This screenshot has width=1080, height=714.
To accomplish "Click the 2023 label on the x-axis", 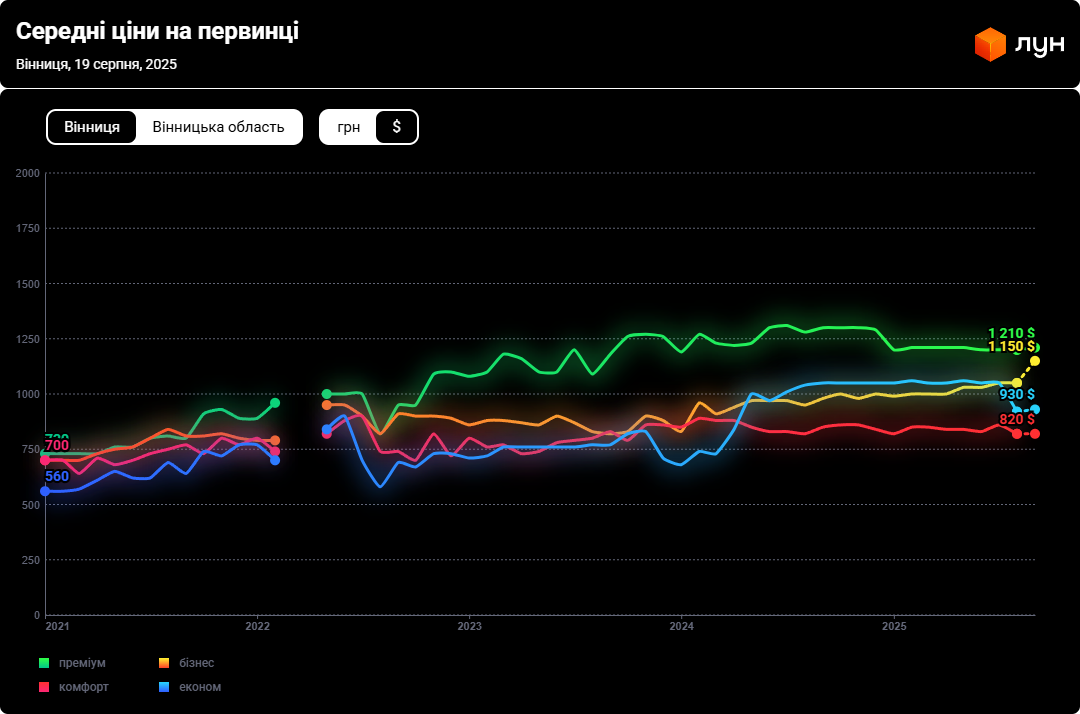I will (469, 627).
